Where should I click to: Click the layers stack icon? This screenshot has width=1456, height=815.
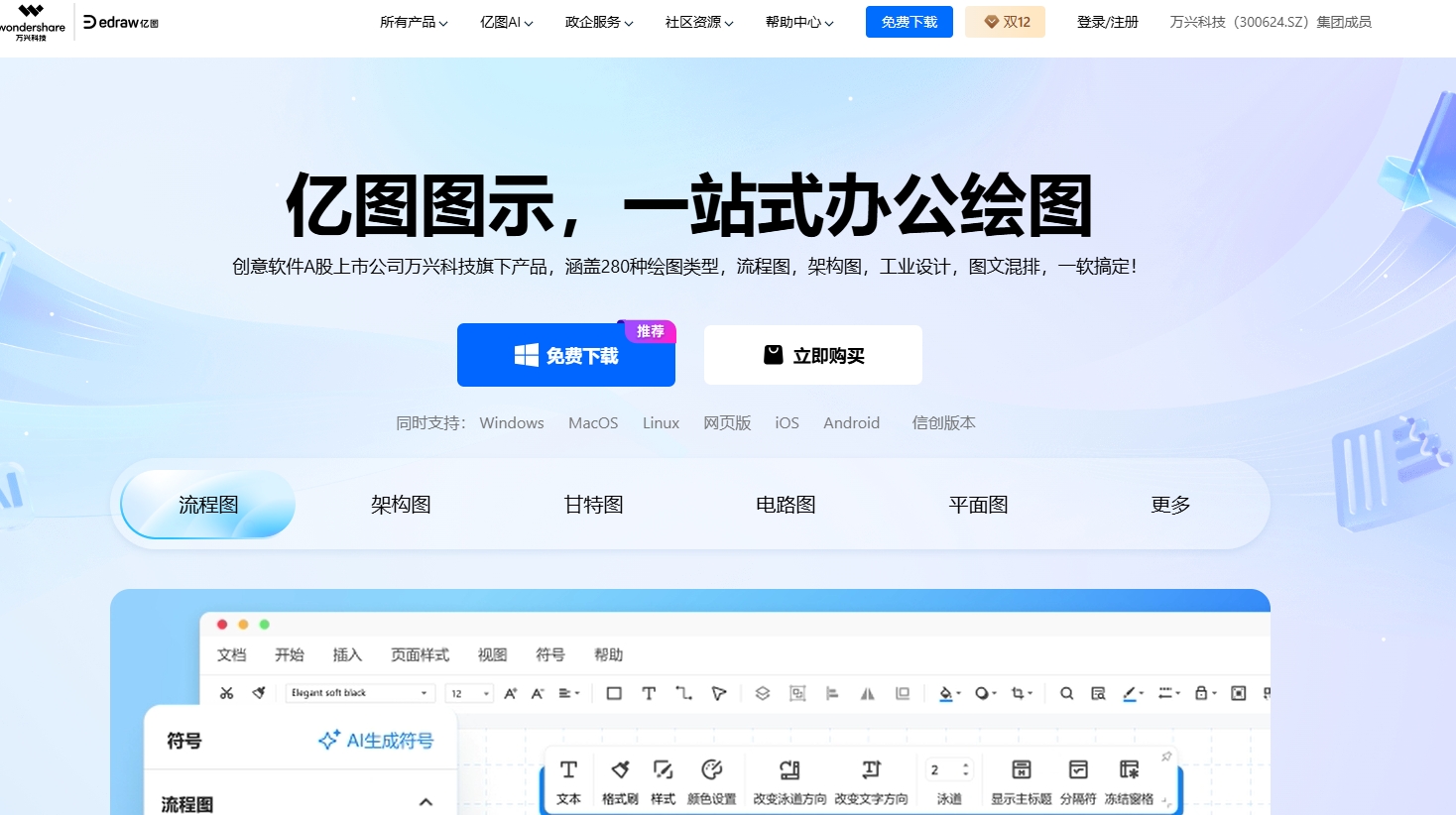763,693
